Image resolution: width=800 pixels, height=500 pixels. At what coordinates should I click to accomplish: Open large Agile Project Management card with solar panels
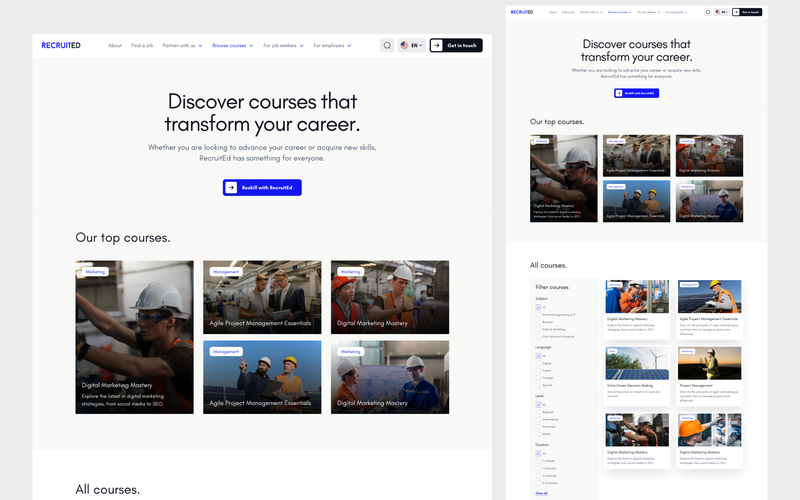click(262, 377)
